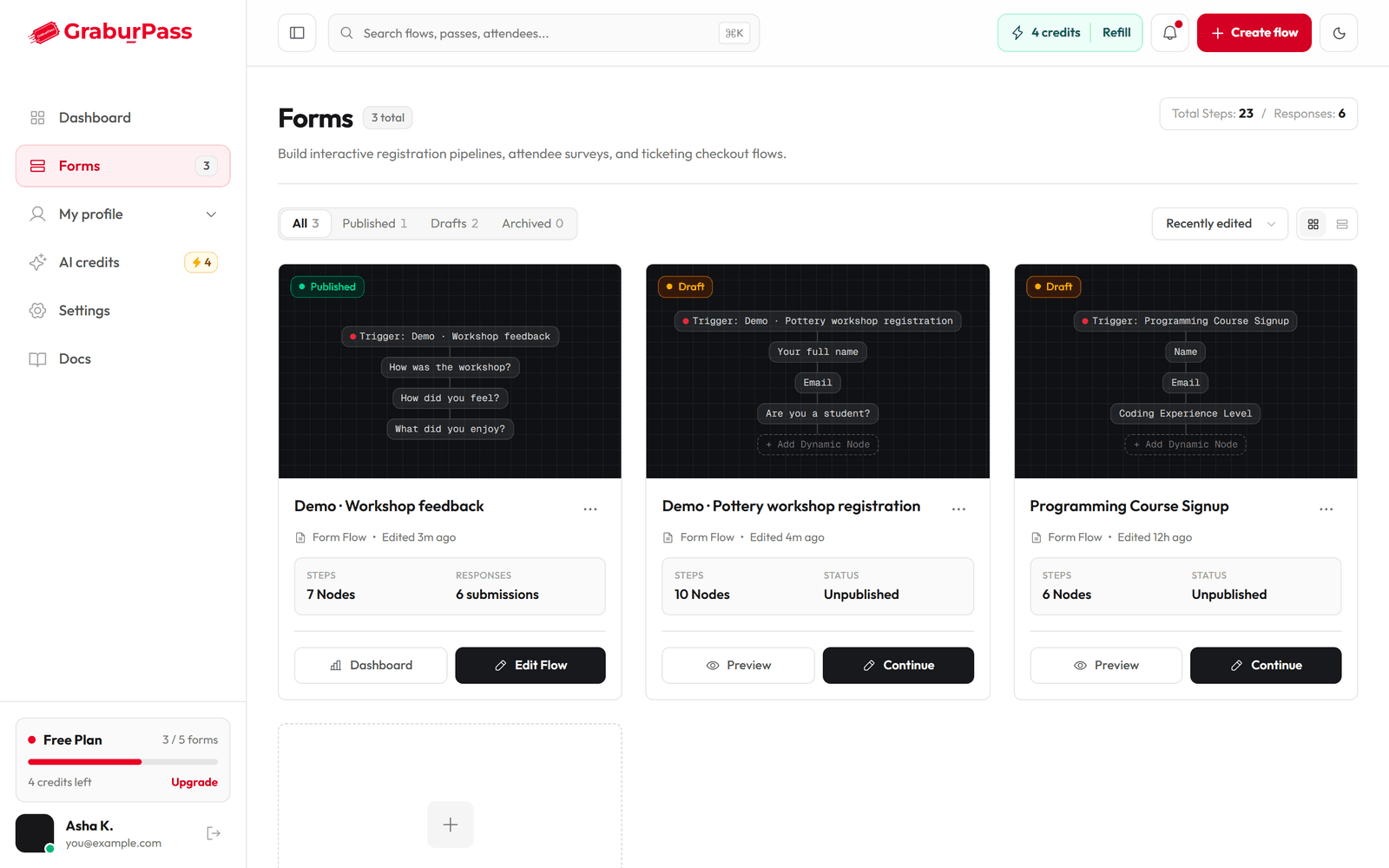Switch to list view

pos(1342,224)
